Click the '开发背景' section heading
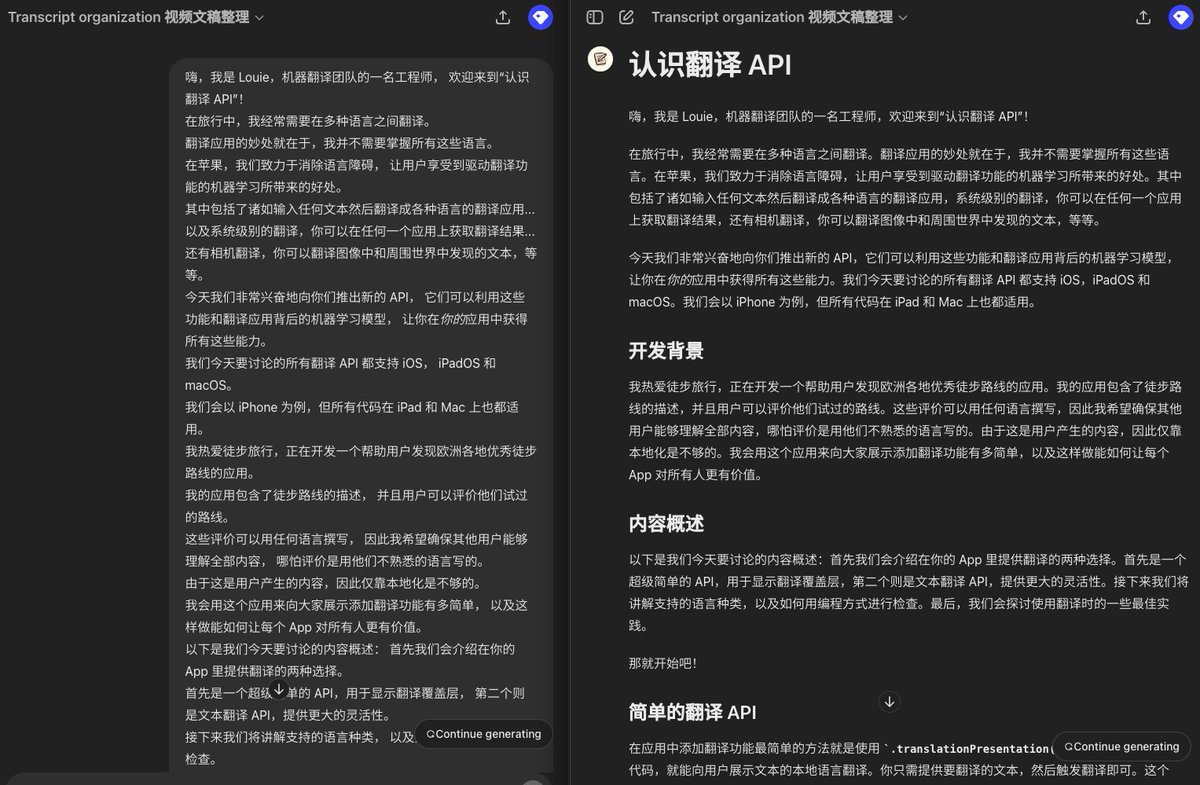The image size is (1200, 785). 666,351
